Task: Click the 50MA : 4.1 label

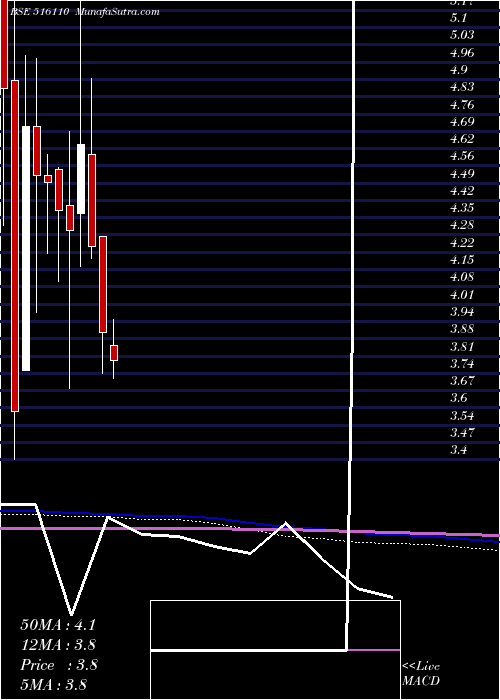Action: point(58,625)
